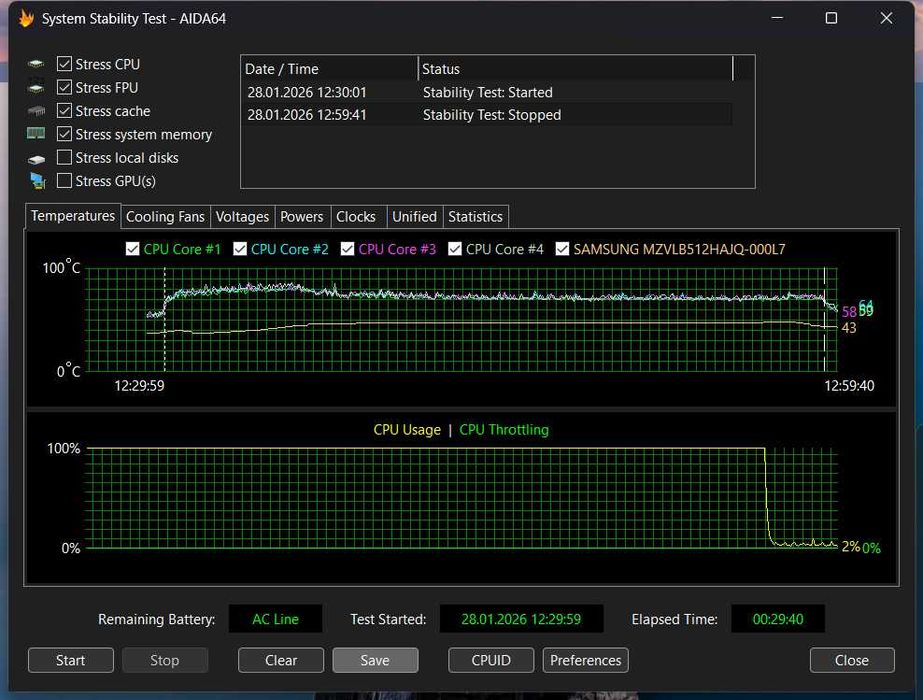Click the 2% CPU usage readout
This screenshot has width=923, height=700.
[x=851, y=546]
